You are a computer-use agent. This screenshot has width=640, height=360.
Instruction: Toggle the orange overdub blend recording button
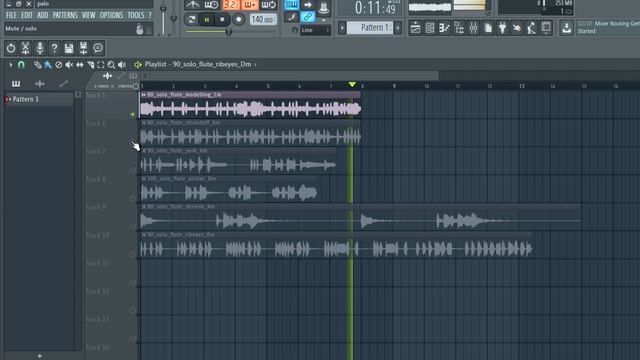point(249,5)
